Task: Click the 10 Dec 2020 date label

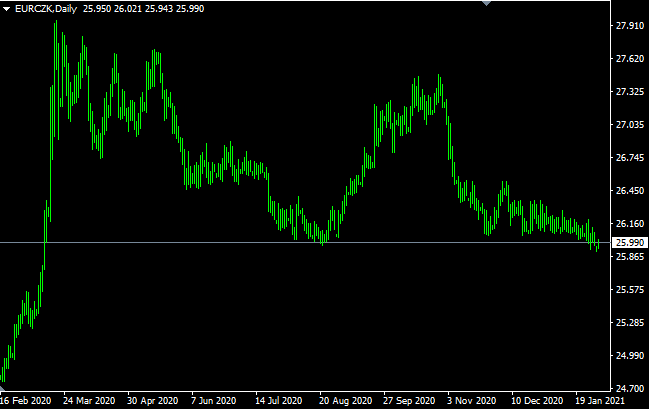Action: tap(537, 401)
